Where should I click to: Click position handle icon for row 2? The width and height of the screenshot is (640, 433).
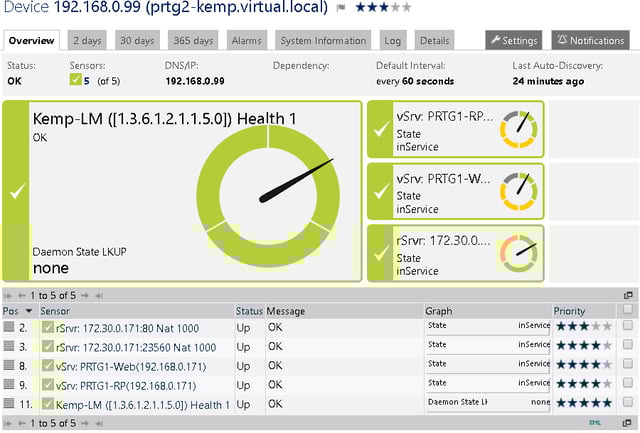pos(9,326)
